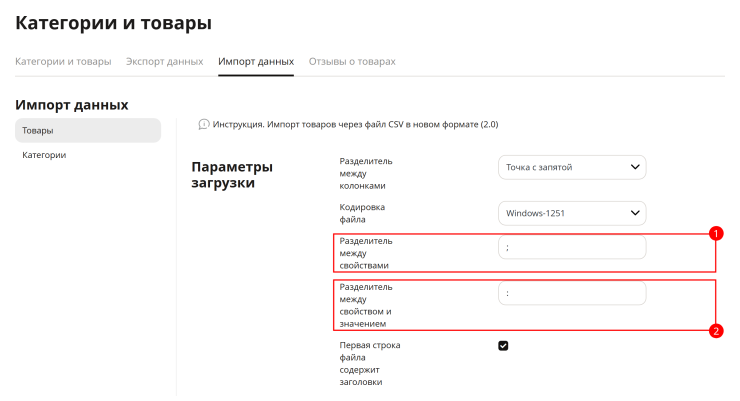Click the 'Кодировка файла' label
The width and height of the screenshot is (740, 401).
(362, 213)
